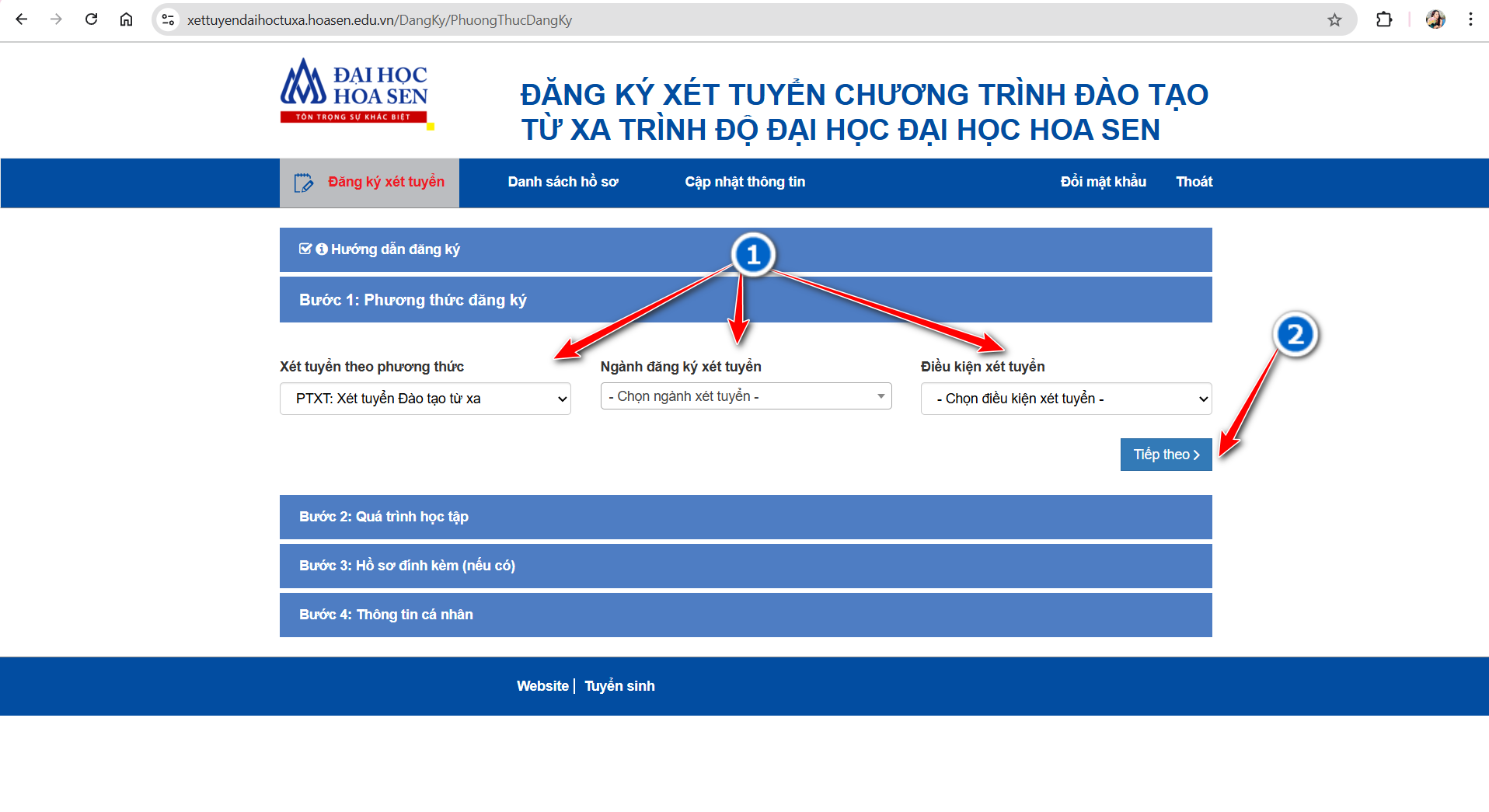Open the 'Chọn ngành xét tuyển' dropdown
The width and height of the screenshot is (1489, 812).
click(745, 396)
